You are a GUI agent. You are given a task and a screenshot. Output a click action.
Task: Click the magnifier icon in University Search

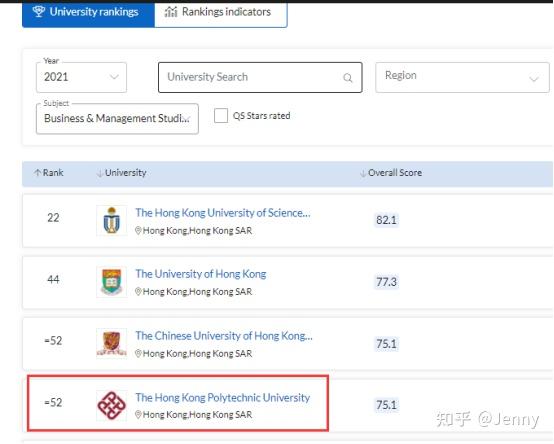point(348,78)
